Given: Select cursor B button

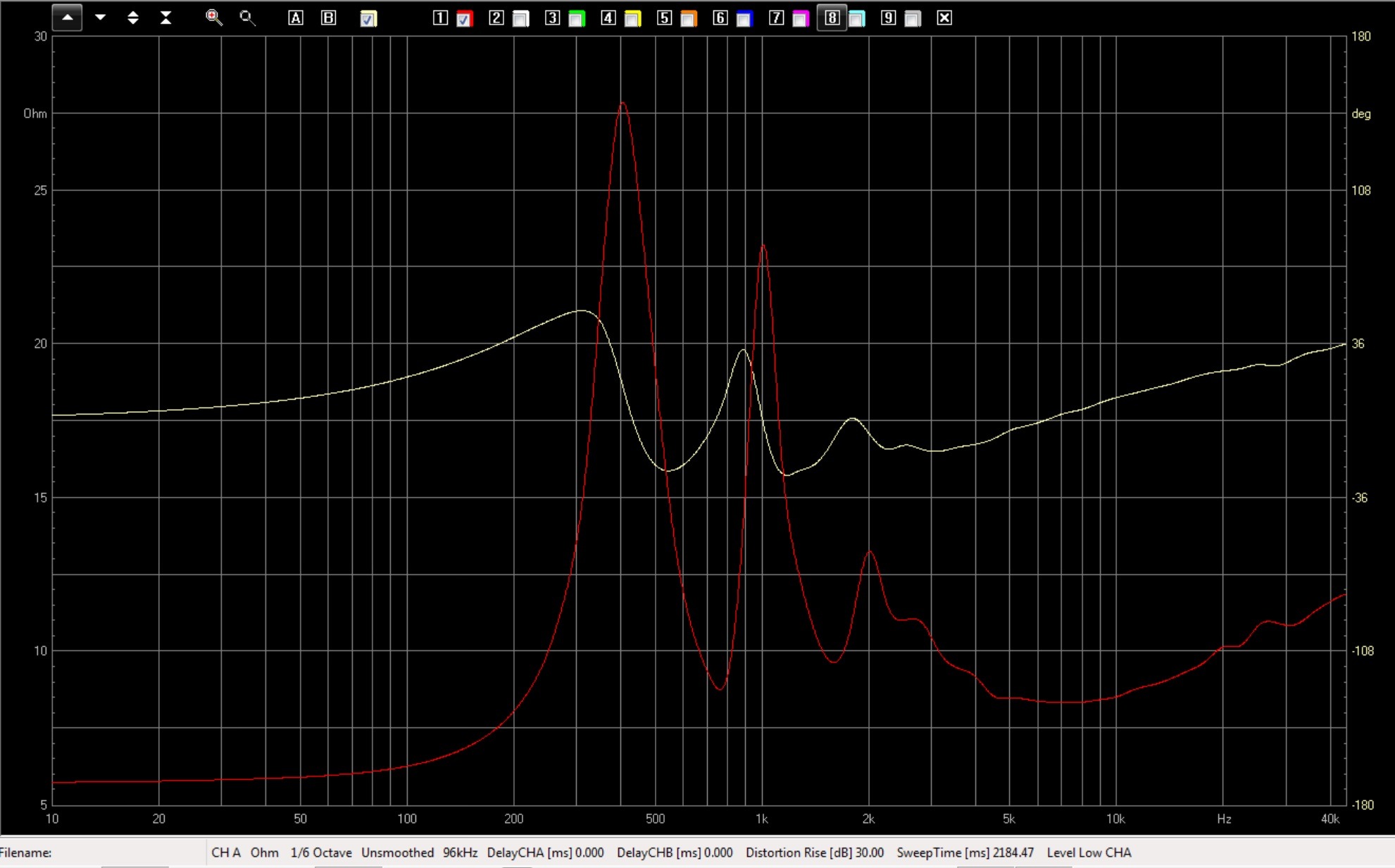Looking at the screenshot, I should click(328, 18).
